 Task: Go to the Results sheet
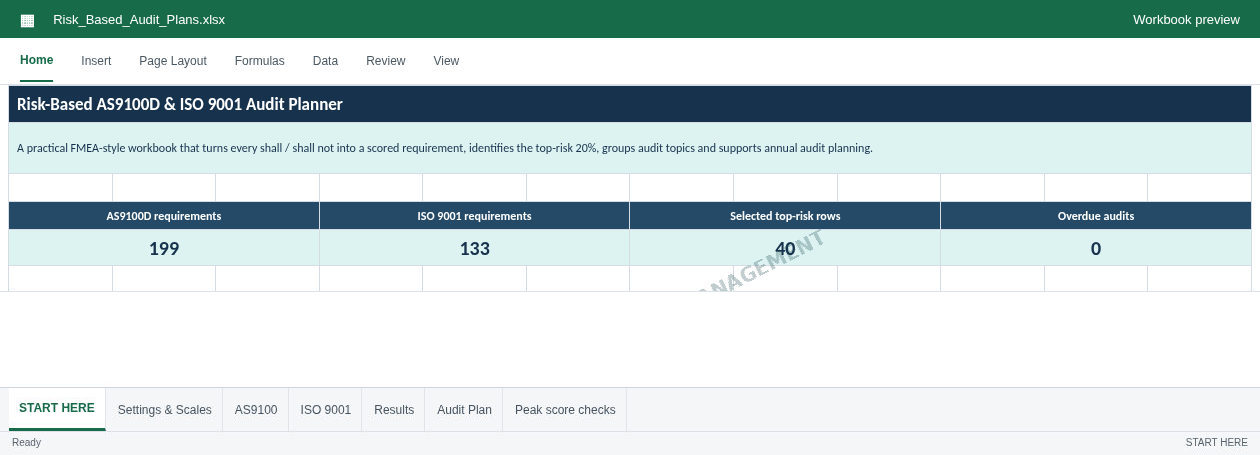[x=394, y=410]
